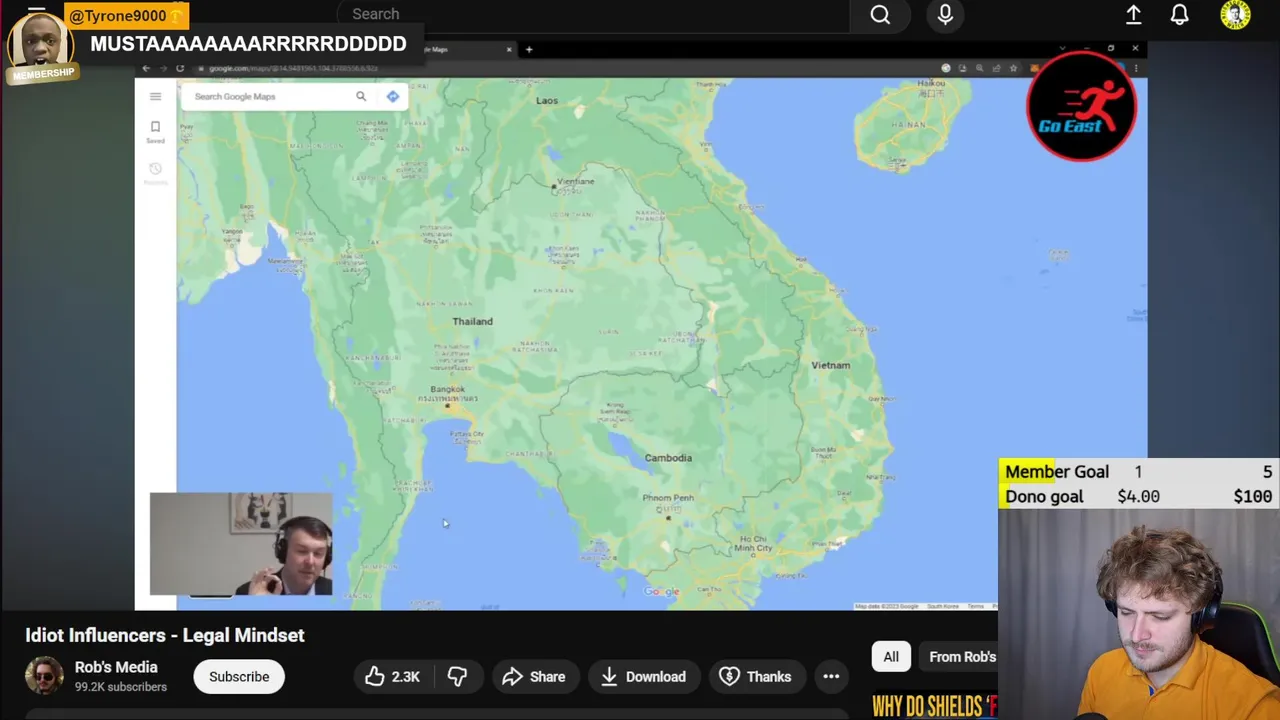Reload the page in embedded browser

[180, 68]
